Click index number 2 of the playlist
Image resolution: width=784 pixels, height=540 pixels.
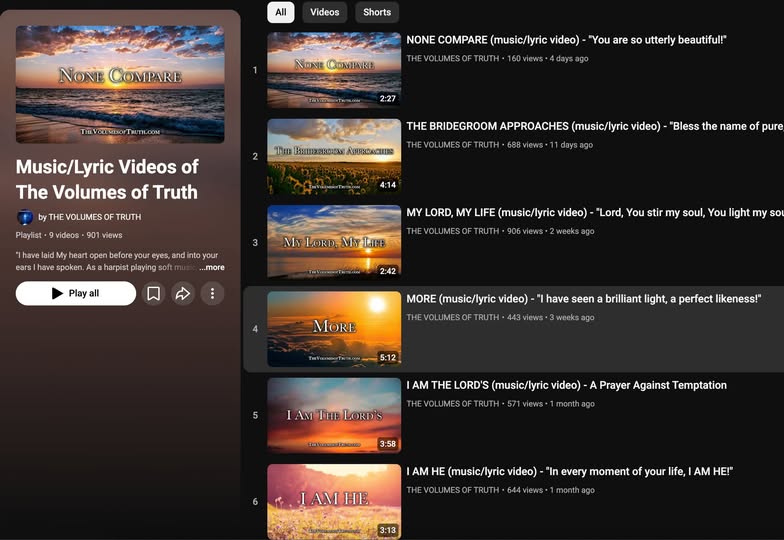(255, 156)
